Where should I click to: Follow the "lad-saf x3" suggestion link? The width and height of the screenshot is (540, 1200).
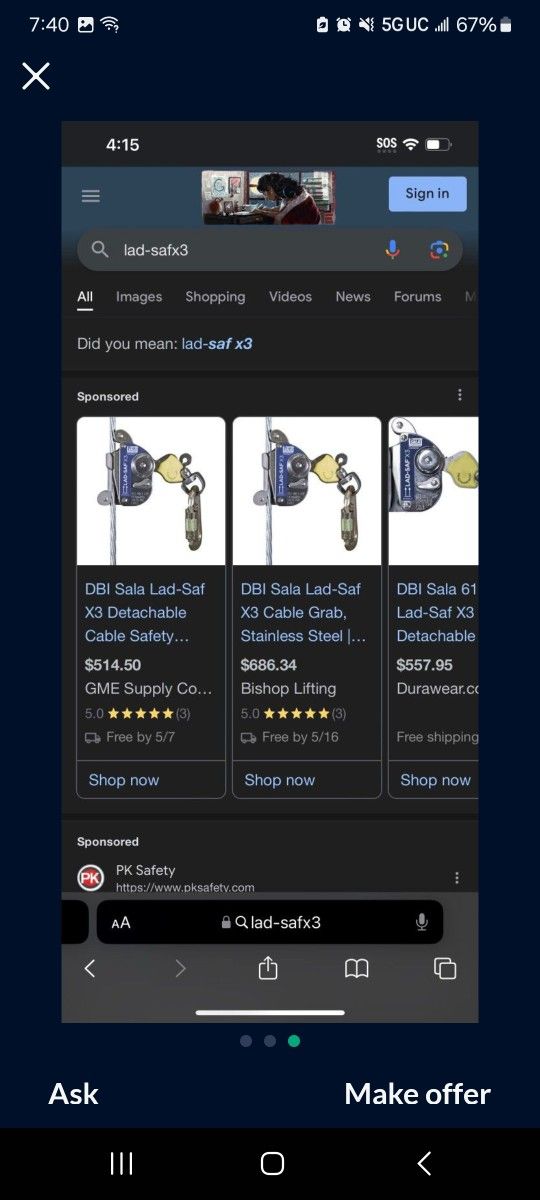[x=217, y=343]
